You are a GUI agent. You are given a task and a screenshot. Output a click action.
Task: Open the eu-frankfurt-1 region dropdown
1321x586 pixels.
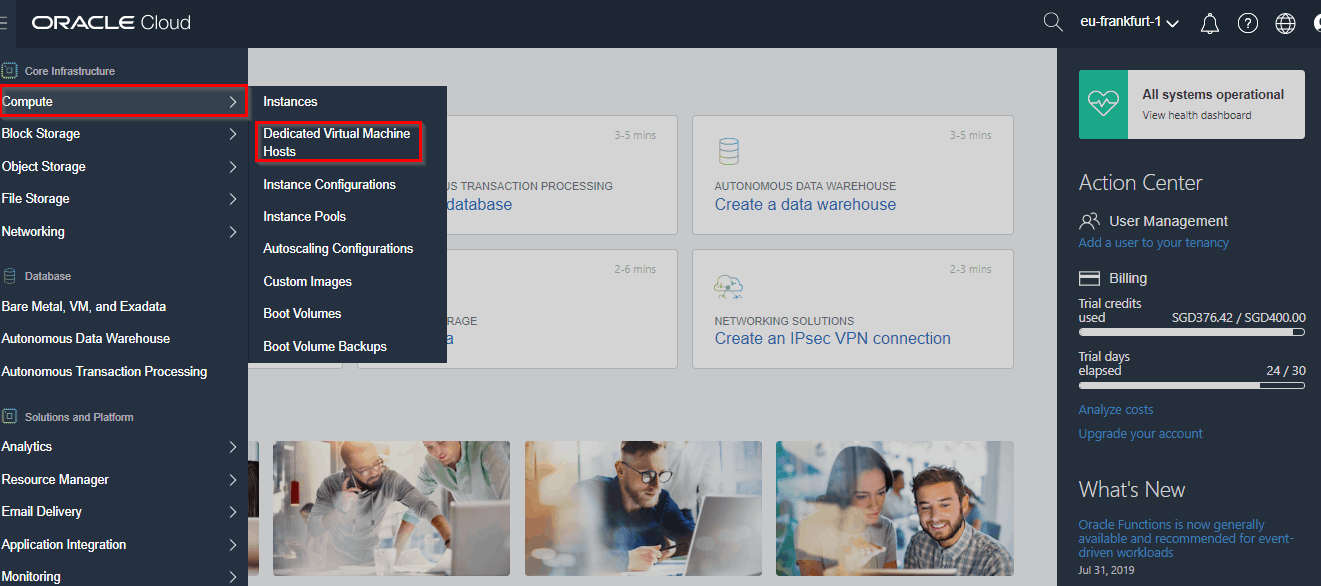click(x=1127, y=22)
